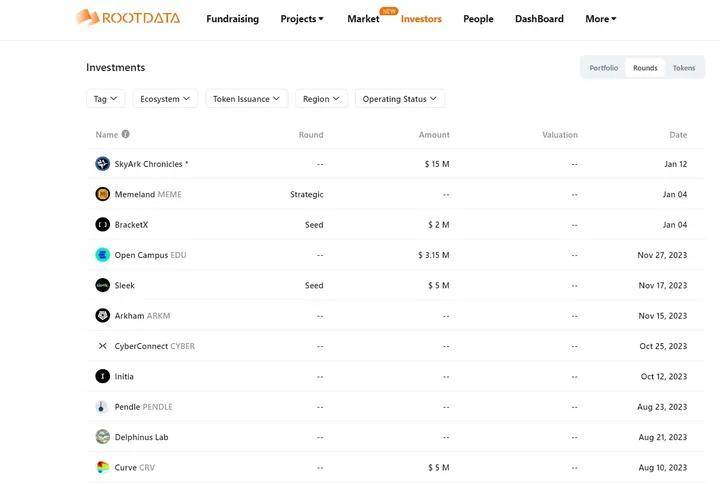Click the Sleek project icon

tap(102, 285)
